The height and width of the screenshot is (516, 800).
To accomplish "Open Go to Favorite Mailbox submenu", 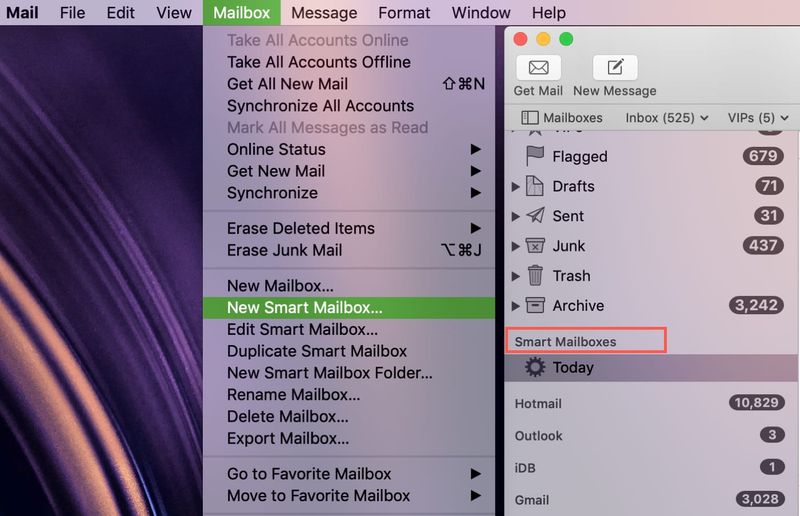I will [349, 474].
